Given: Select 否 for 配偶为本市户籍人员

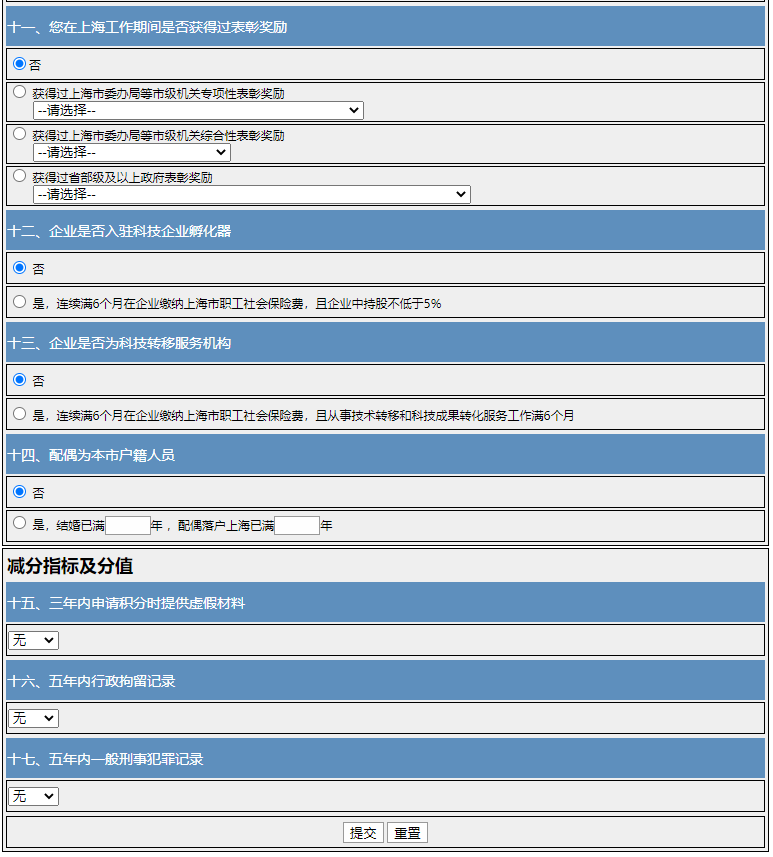Looking at the screenshot, I should pos(20,492).
